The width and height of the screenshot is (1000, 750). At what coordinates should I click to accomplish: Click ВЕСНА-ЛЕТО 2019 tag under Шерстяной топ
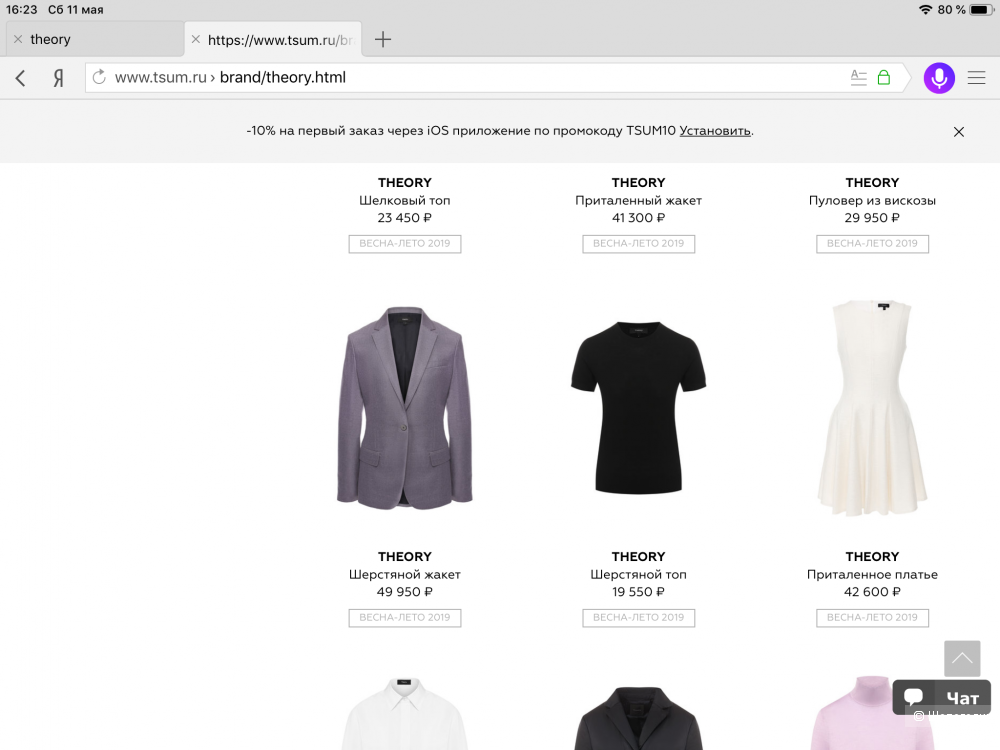click(638, 618)
